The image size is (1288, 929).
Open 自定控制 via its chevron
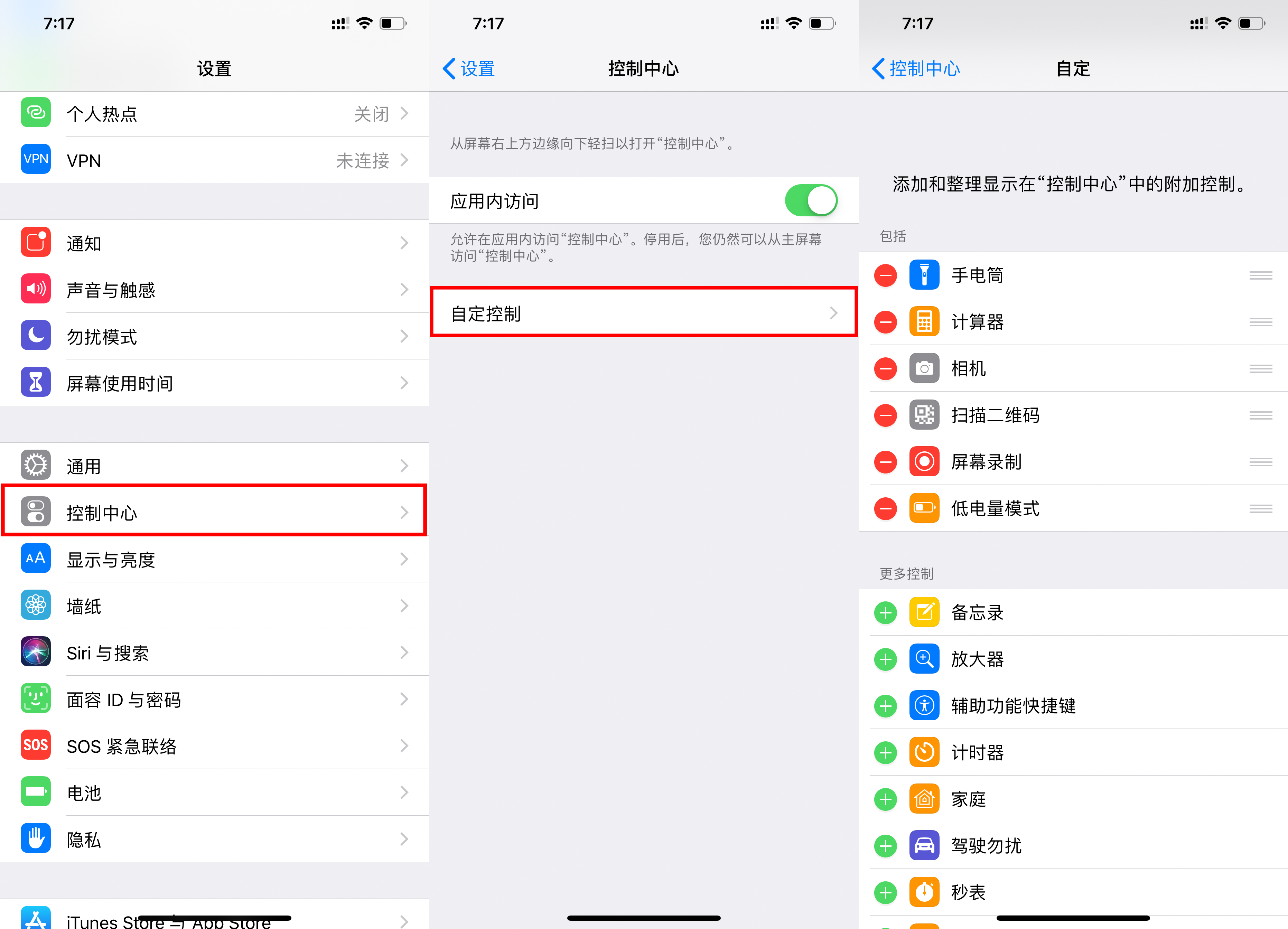point(833,313)
